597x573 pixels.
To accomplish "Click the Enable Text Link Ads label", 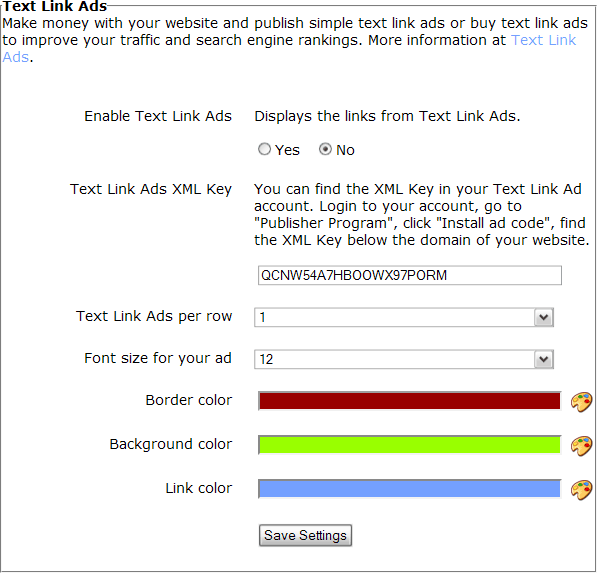I will click(158, 116).
